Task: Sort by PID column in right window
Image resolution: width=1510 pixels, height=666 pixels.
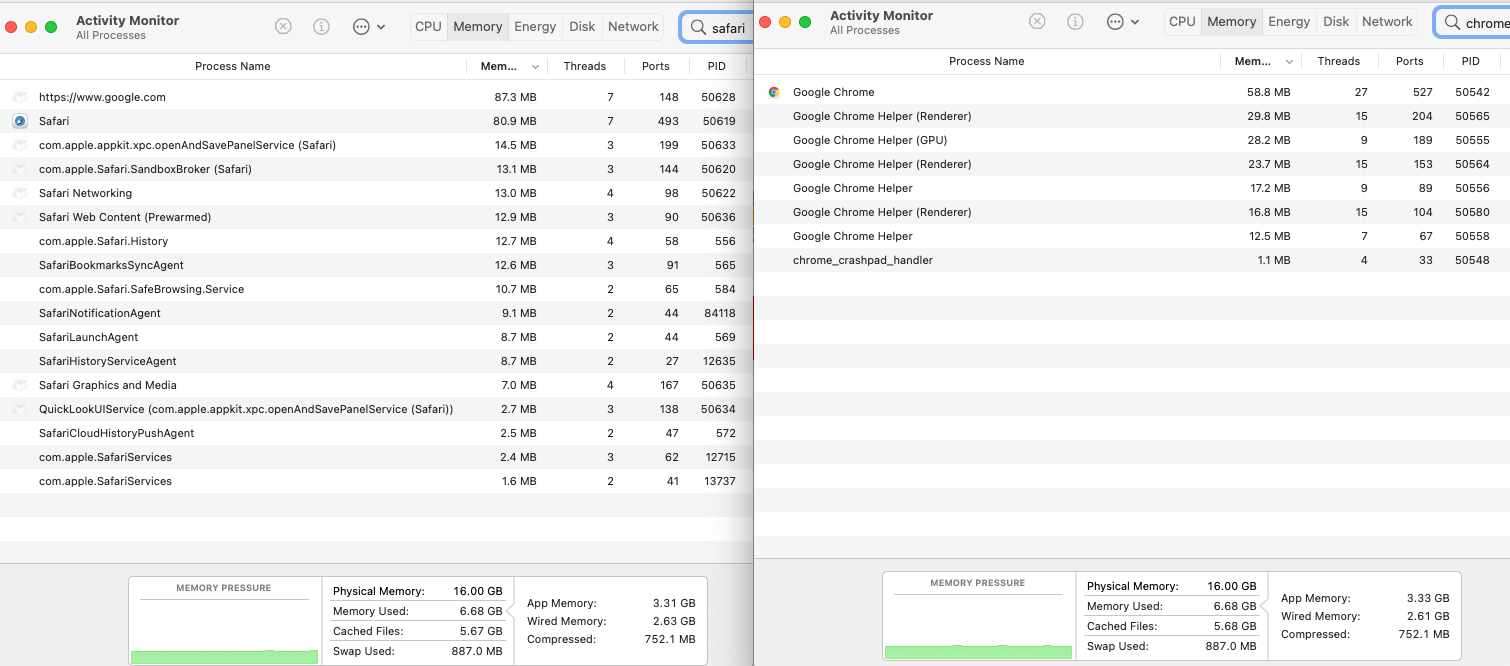Action: tap(1471, 61)
